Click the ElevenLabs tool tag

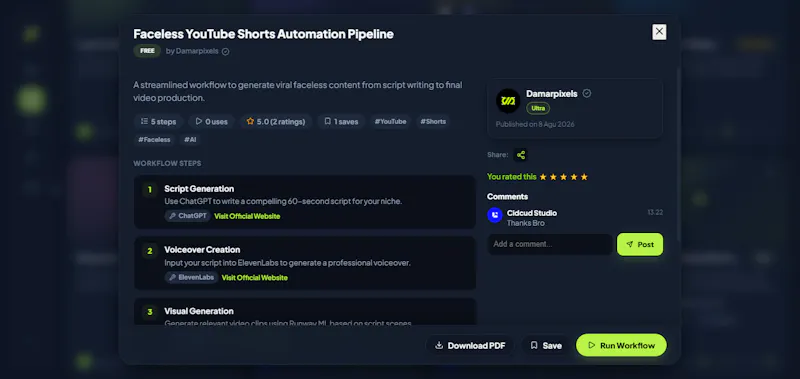[191, 278]
